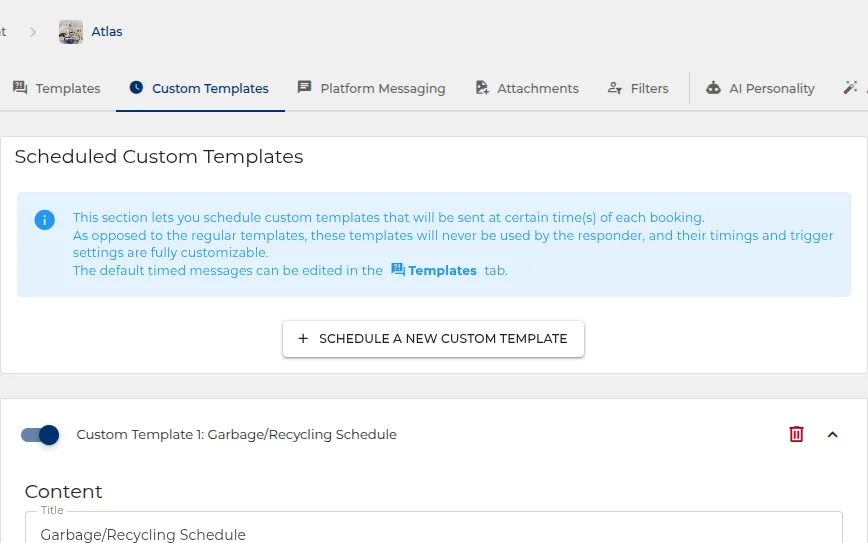Viewport: 868px width, 543px height.
Task: Click the Title input field
Action: pos(434,529)
